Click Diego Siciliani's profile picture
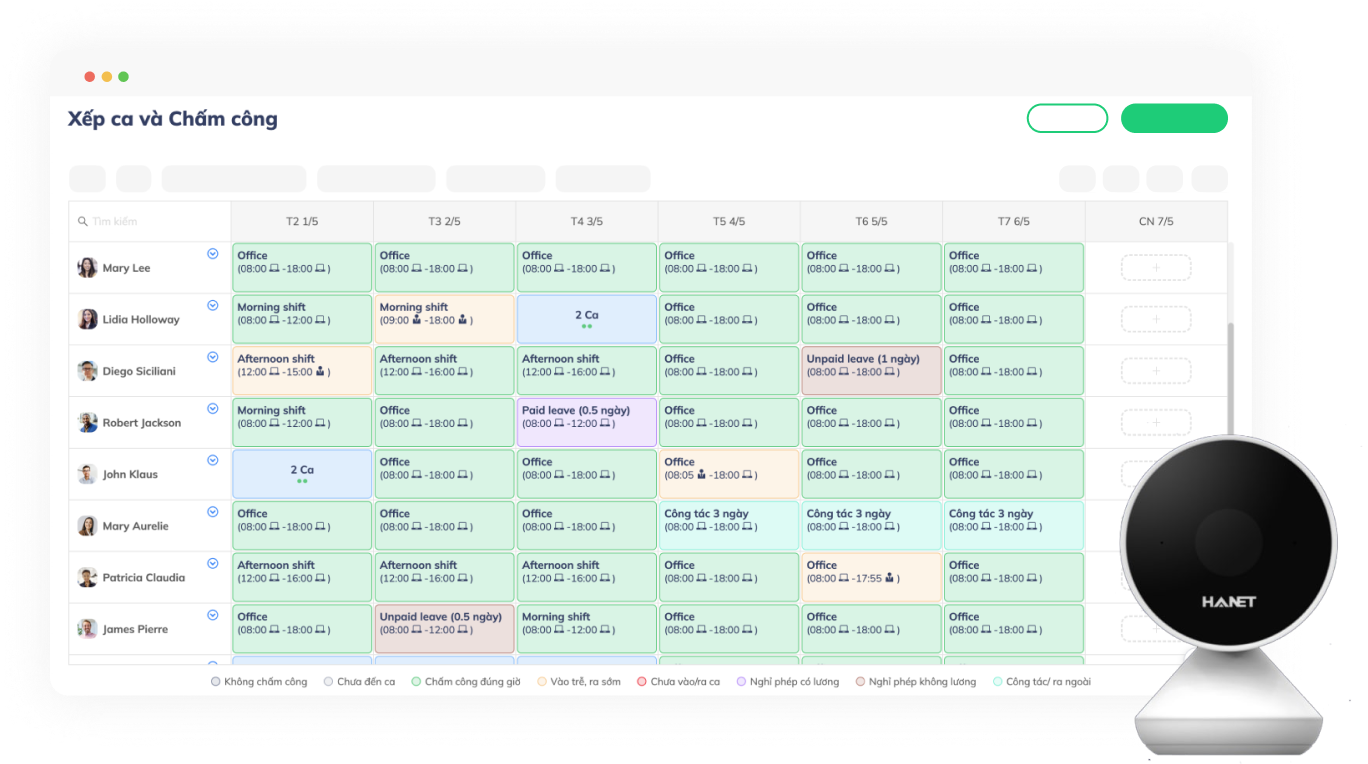 (x=88, y=371)
